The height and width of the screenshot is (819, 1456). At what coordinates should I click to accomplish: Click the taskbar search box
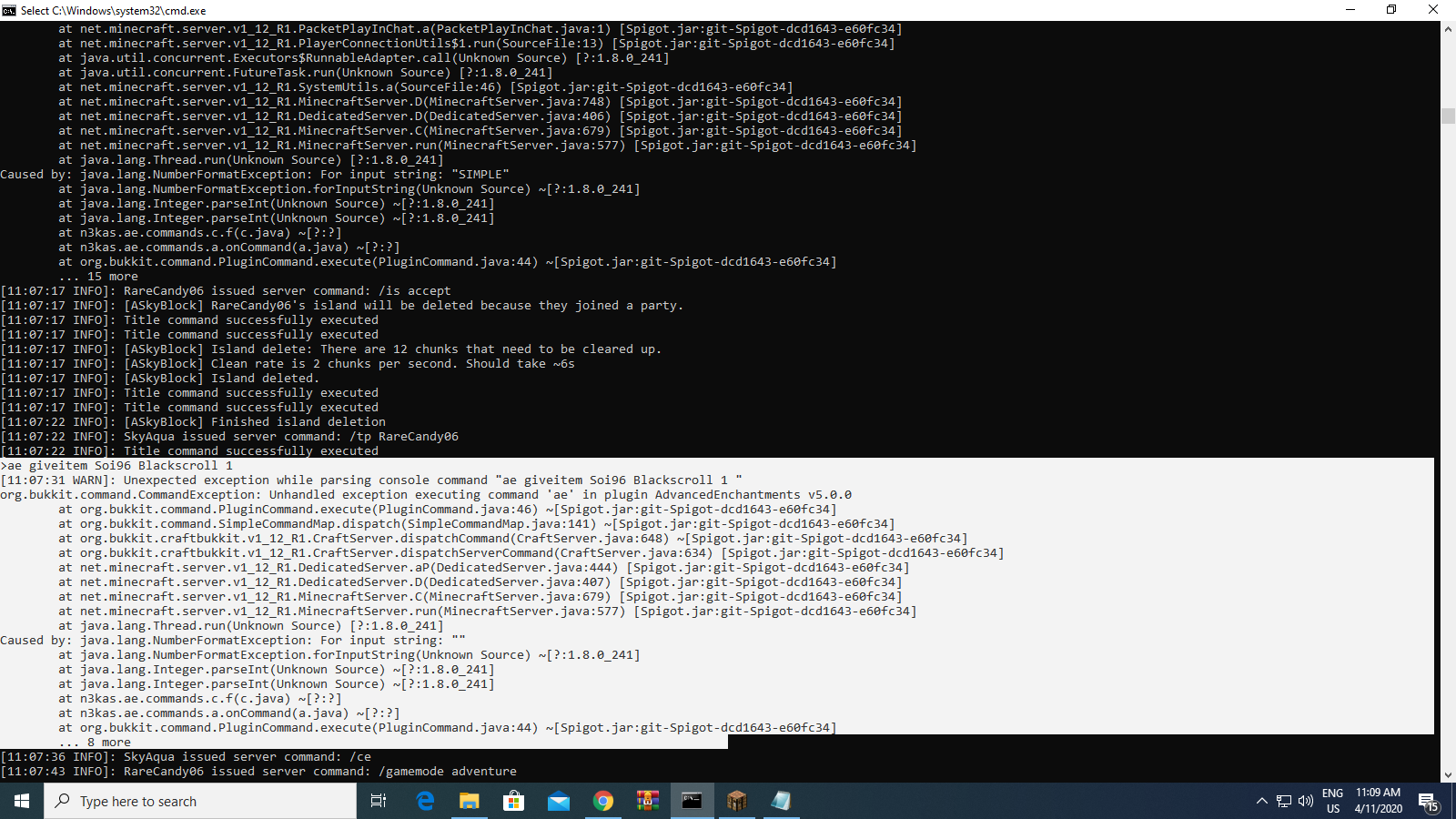pyautogui.click(x=200, y=801)
